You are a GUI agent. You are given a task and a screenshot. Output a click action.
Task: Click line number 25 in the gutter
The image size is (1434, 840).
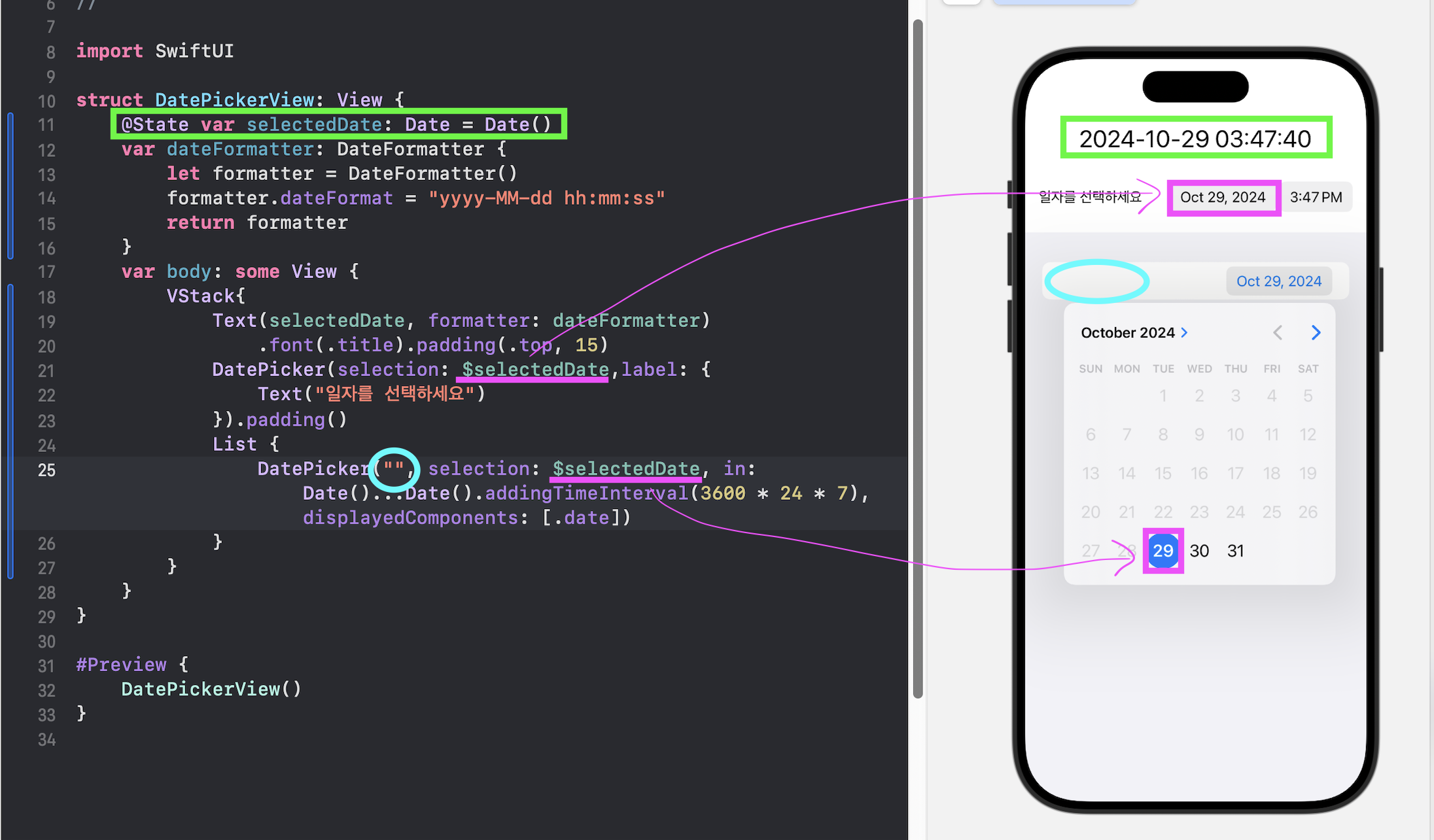[x=46, y=470]
